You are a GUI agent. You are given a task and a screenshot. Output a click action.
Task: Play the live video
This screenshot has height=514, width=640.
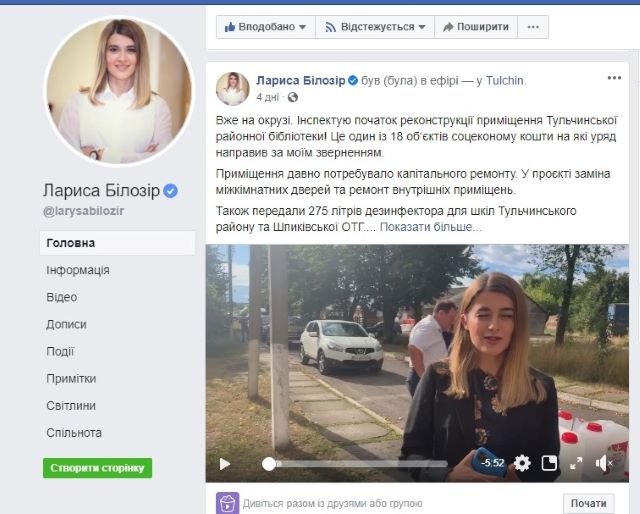(x=225, y=464)
